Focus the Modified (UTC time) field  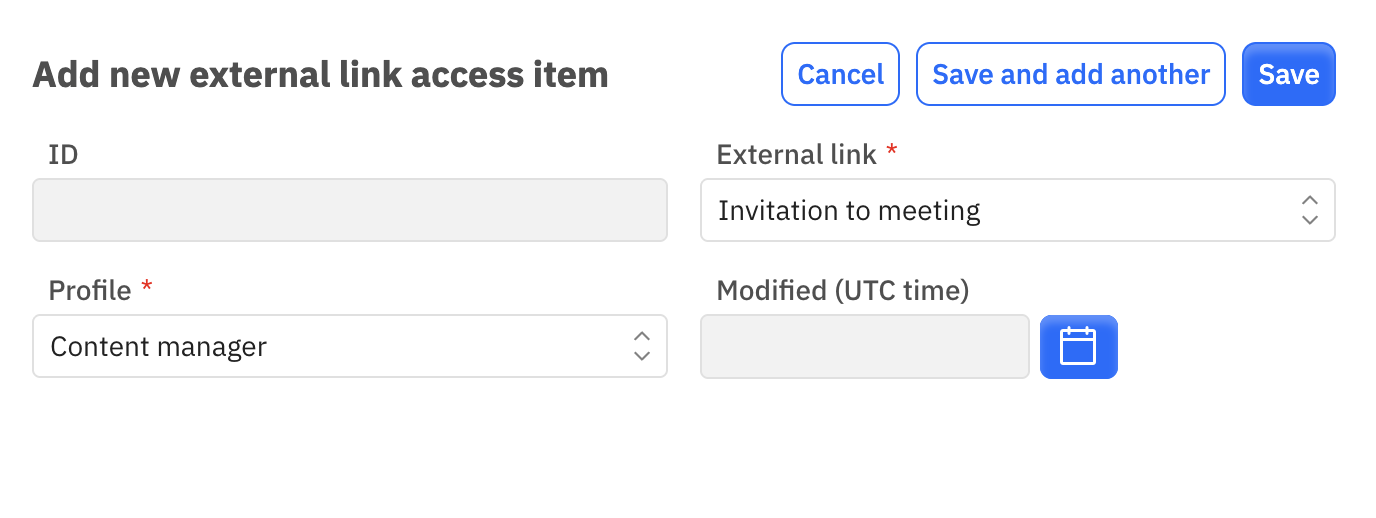[x=865, y=347]
